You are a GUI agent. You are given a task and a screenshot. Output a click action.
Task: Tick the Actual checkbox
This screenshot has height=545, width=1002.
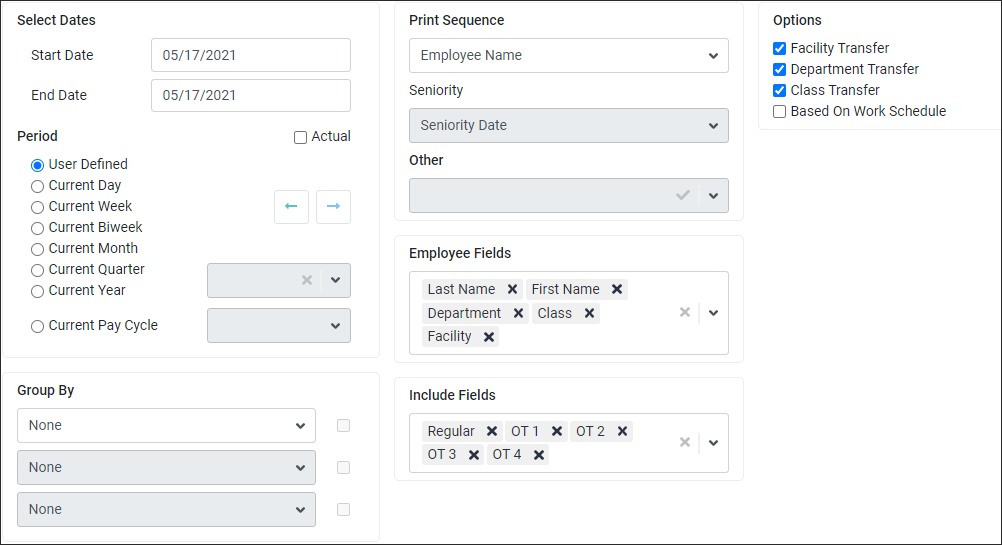pos(300,137)
